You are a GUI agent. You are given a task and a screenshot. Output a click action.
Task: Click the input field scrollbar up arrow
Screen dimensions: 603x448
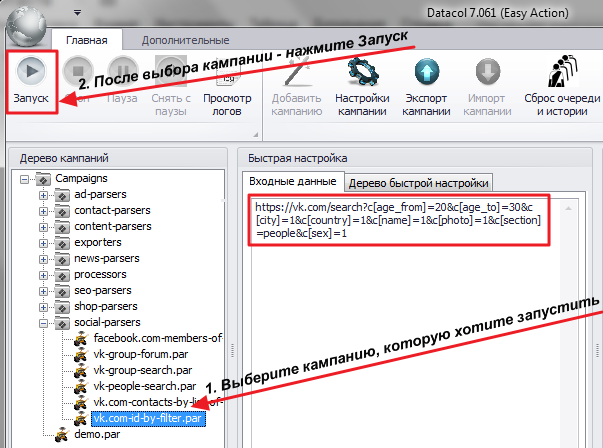click(568, 208)
